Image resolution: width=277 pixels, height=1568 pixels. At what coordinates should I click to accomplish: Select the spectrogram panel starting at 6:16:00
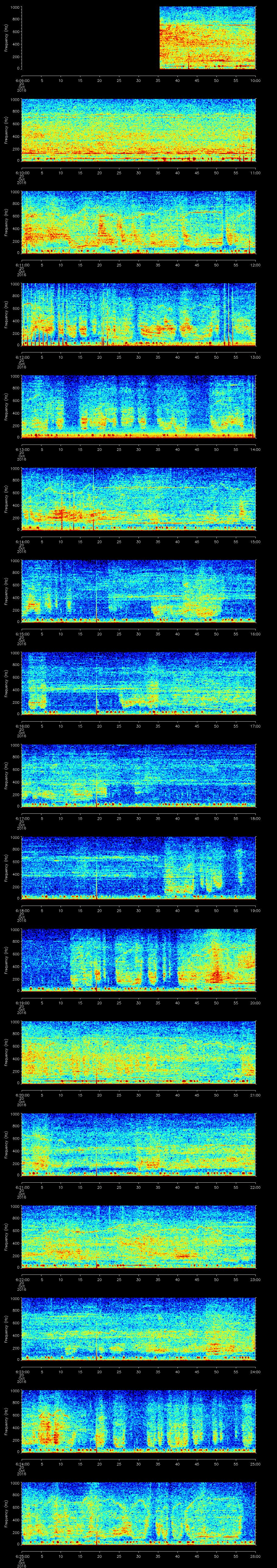pos(139,683)
